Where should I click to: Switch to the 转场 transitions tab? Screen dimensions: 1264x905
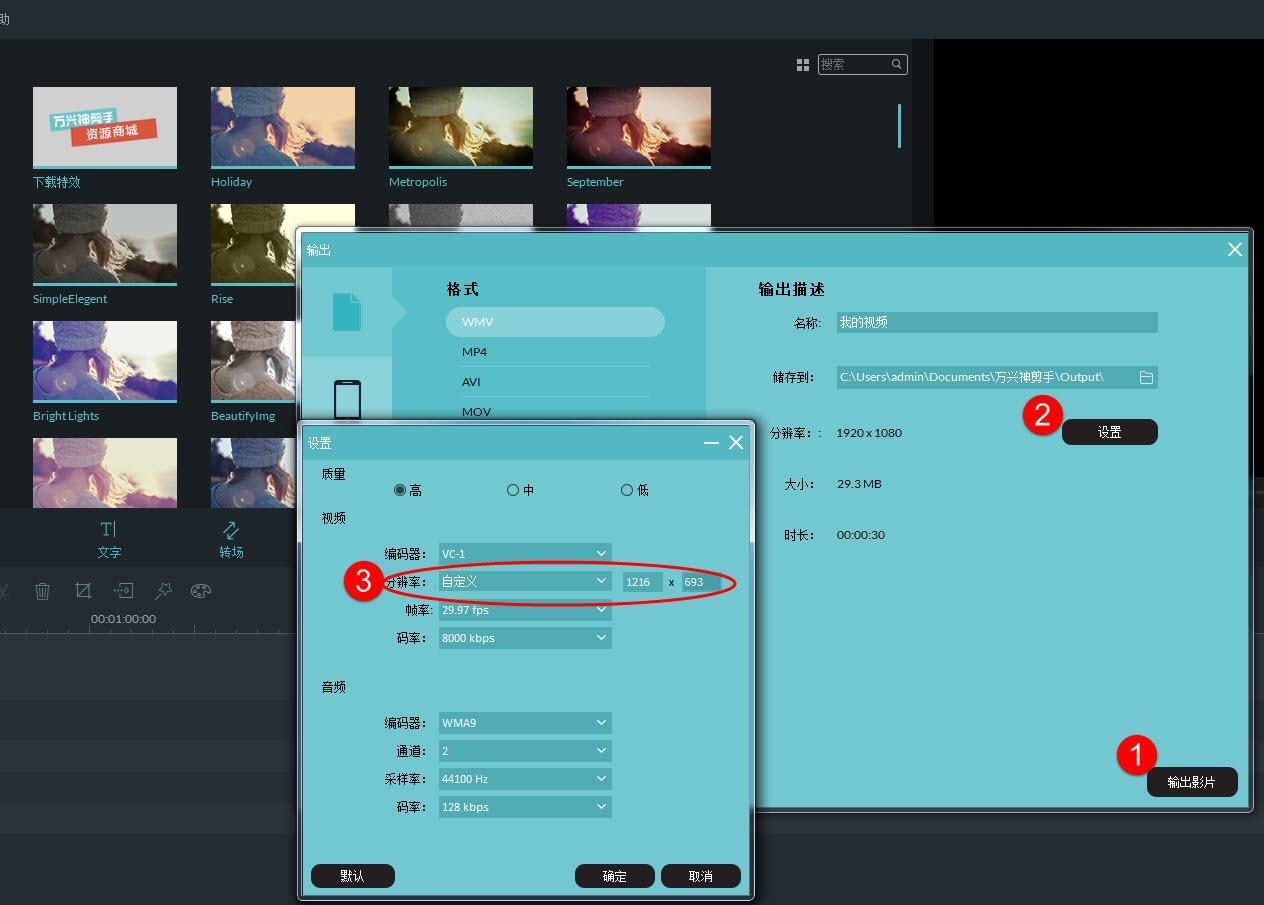click(229, 537)
